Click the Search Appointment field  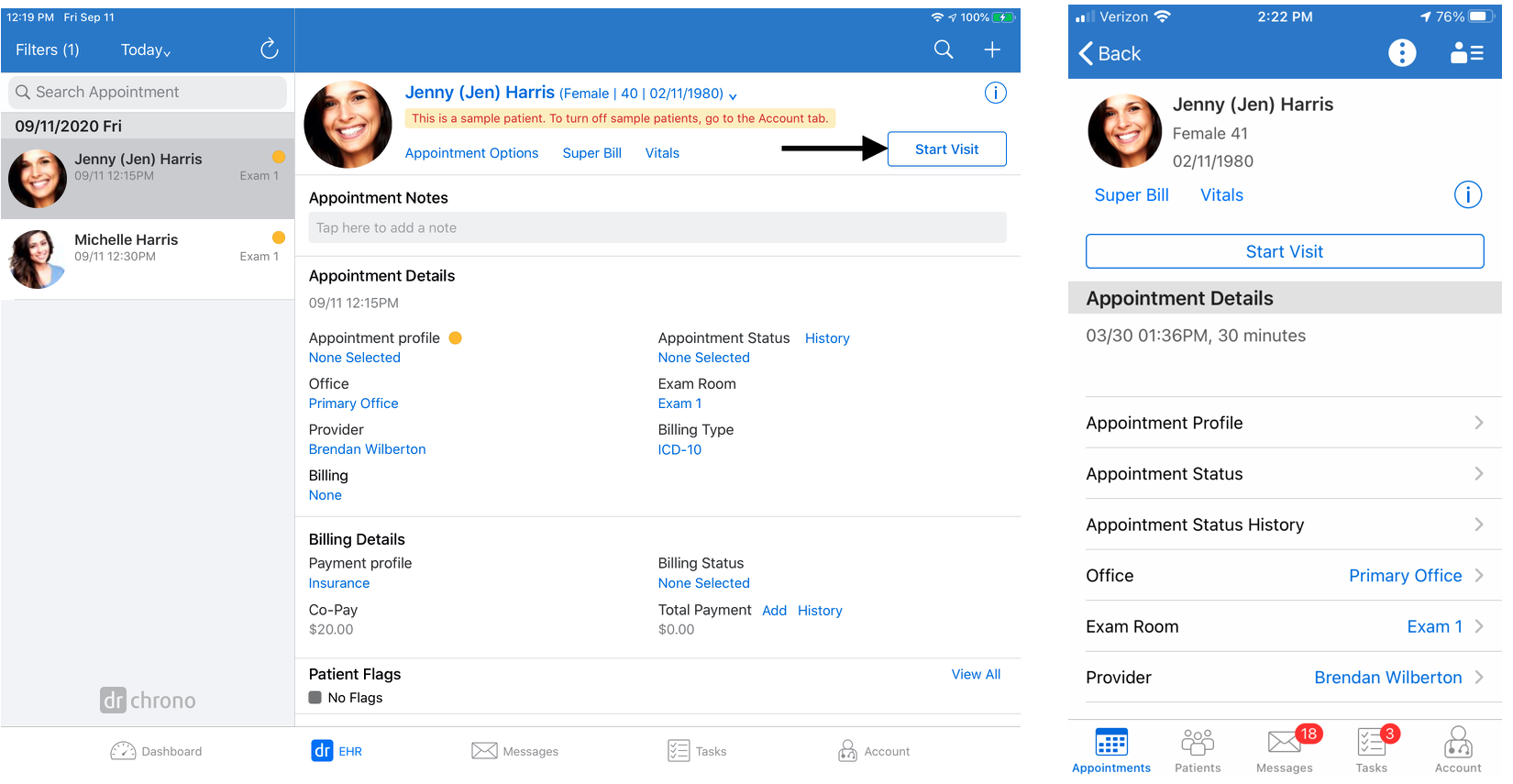148,92
